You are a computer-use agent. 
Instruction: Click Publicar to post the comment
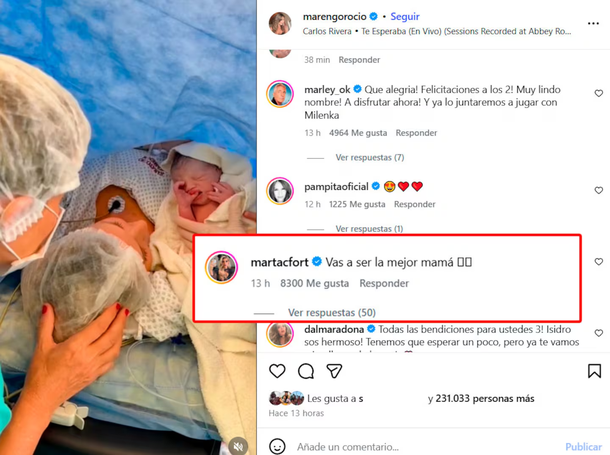583,447
